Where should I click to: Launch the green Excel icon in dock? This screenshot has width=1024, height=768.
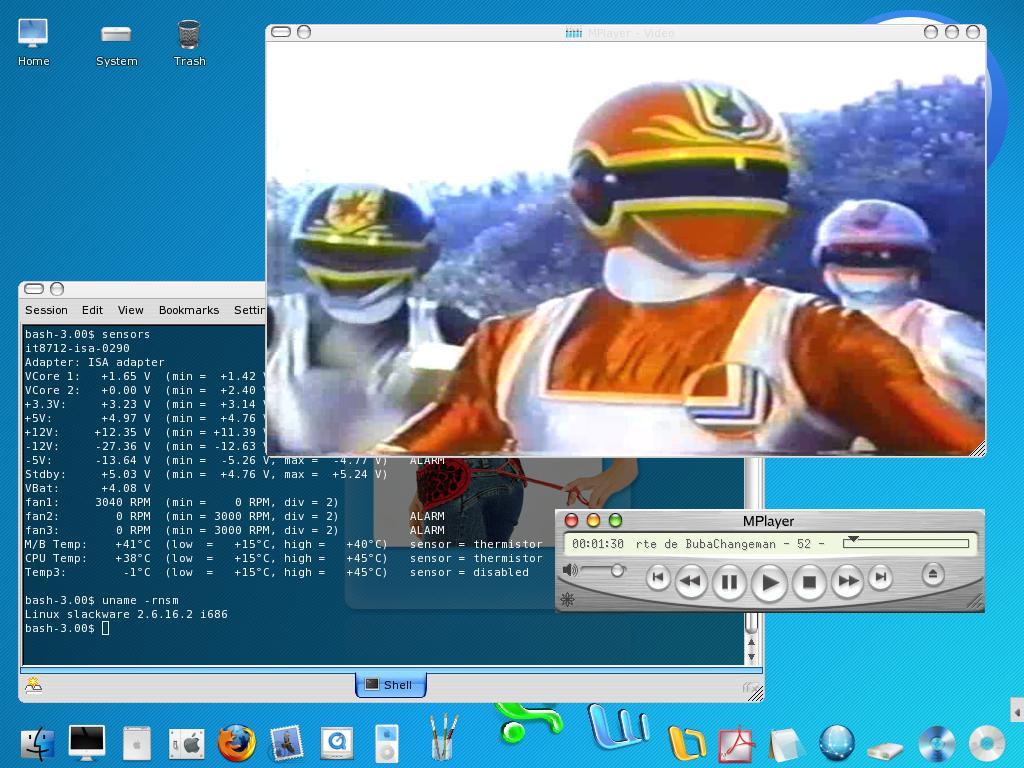coord(528,722)
